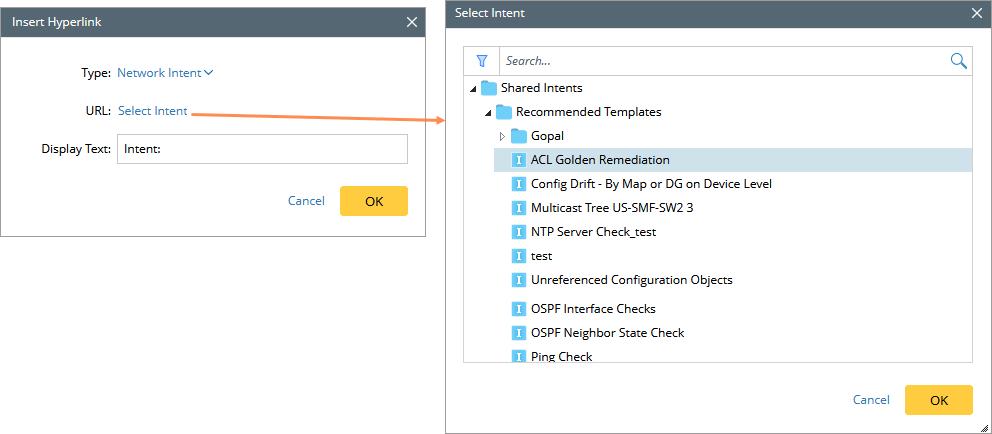Viewport: 992px width, 434px height.
Task: Select Config Drift - By Map or DG intent
Action: pos(651,184)
